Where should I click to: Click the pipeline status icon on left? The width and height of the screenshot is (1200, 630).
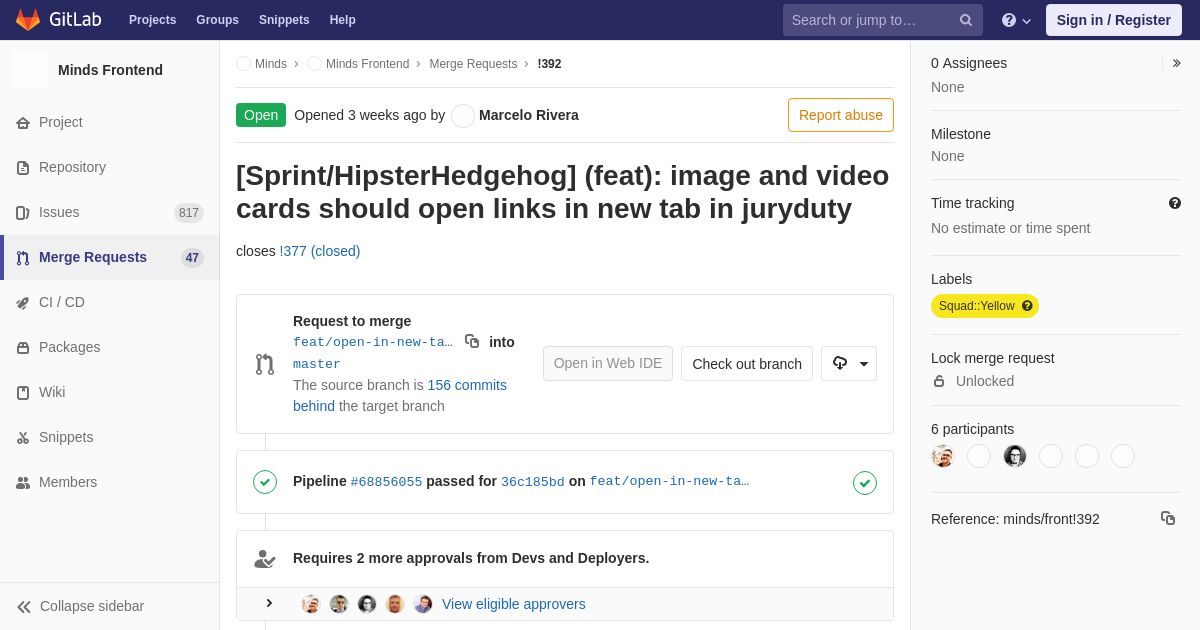coord(265,482)
